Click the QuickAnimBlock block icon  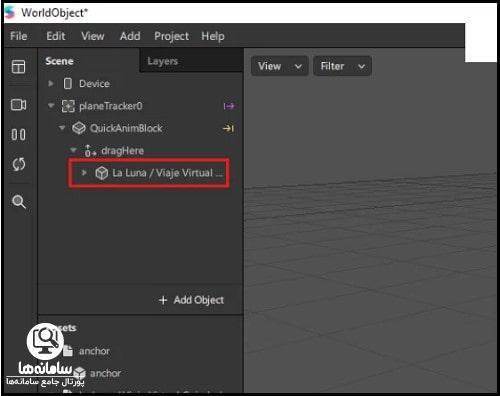click(x=79, y=128)
